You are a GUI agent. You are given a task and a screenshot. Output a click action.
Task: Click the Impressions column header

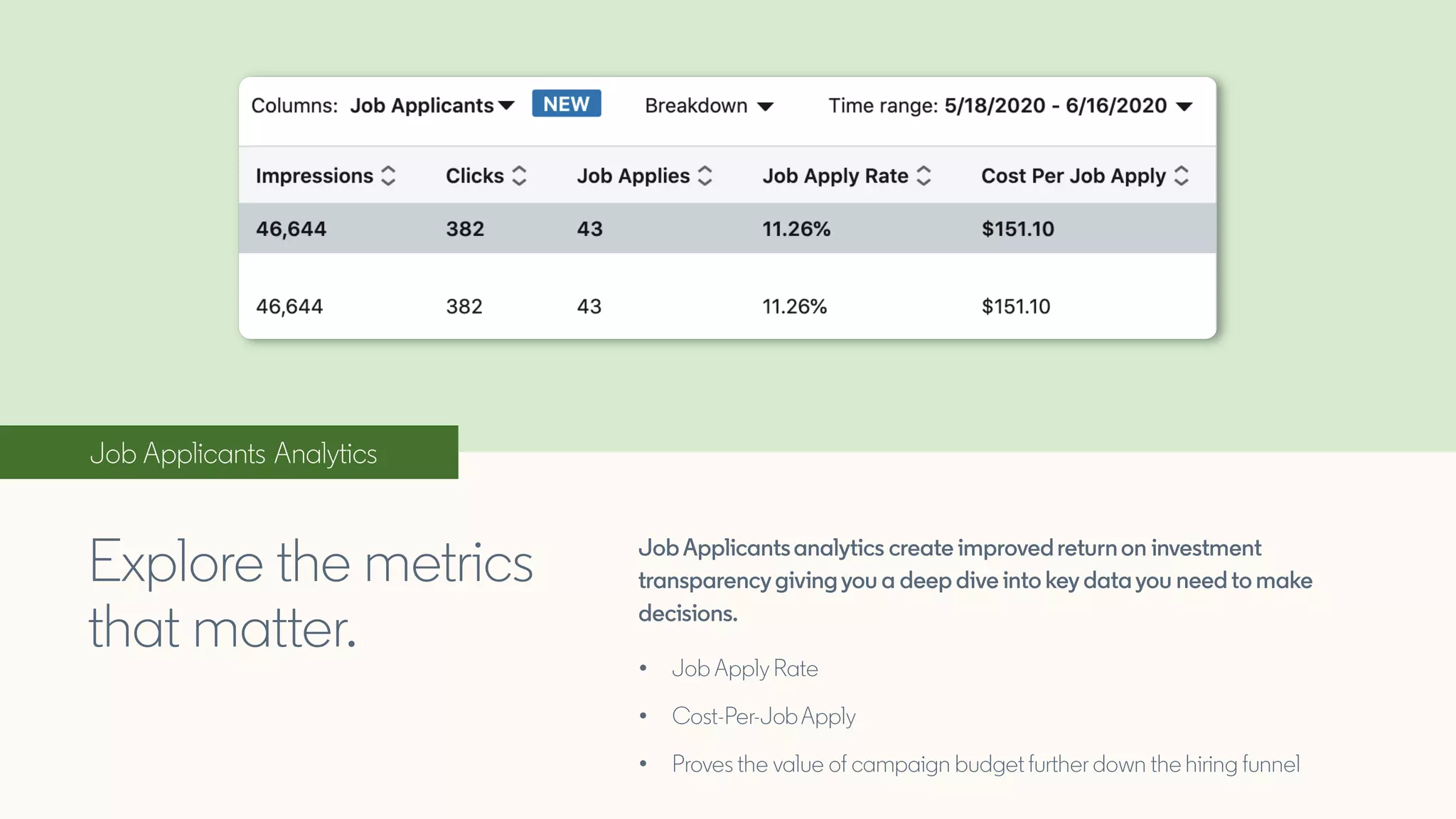tap(314, 176)
